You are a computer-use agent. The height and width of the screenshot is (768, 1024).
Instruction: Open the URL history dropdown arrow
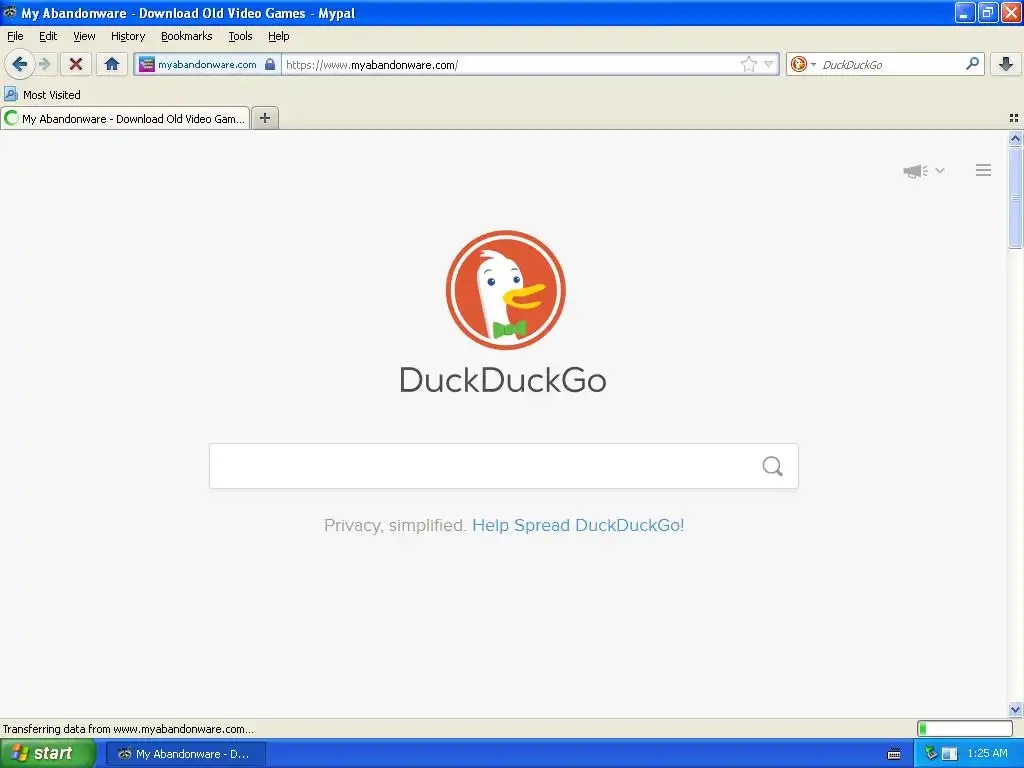(x=769, y=64)
